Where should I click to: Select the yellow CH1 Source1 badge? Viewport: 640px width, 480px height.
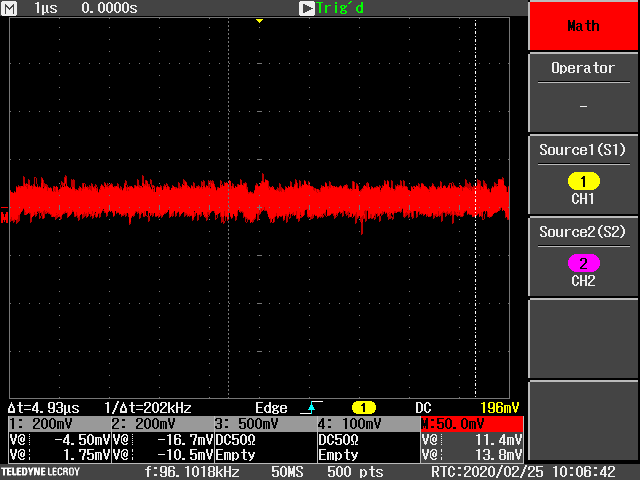(583, 181)
